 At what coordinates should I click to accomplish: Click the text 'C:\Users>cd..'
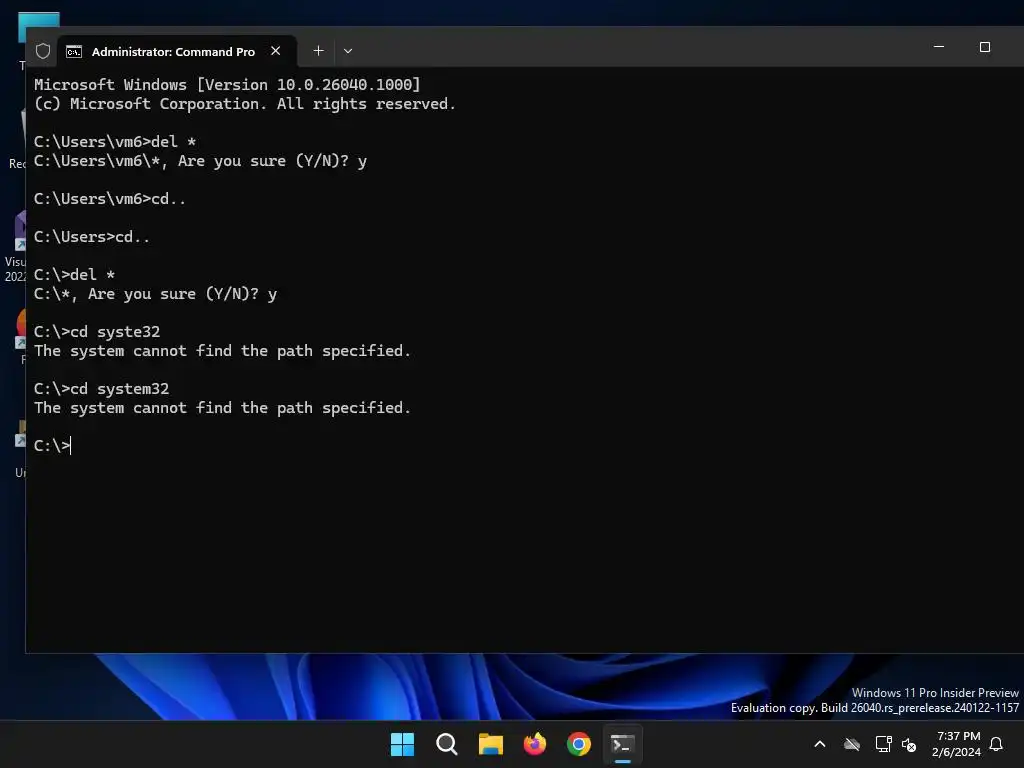click(92, 236)
